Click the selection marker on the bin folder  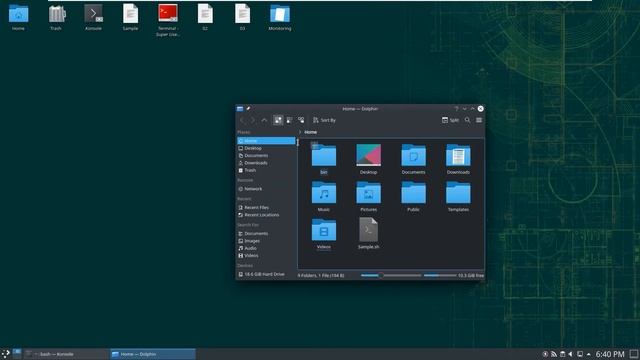click(x=314, y=145)
